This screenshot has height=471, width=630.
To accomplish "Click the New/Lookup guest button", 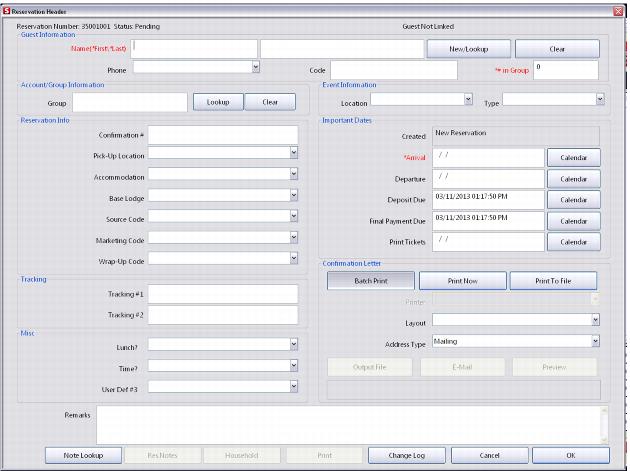I will click(468, 49).
